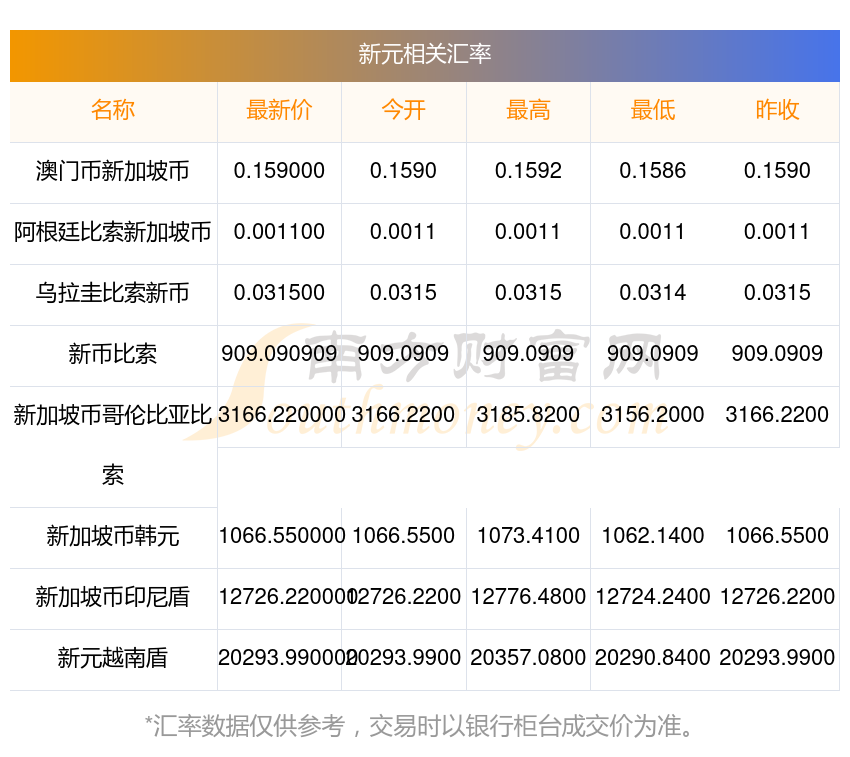The width and height of the screenshot is (850, 757).
Task: Click highest value 20357.0800
Action: pyautogui.click(x=528, y=658)
